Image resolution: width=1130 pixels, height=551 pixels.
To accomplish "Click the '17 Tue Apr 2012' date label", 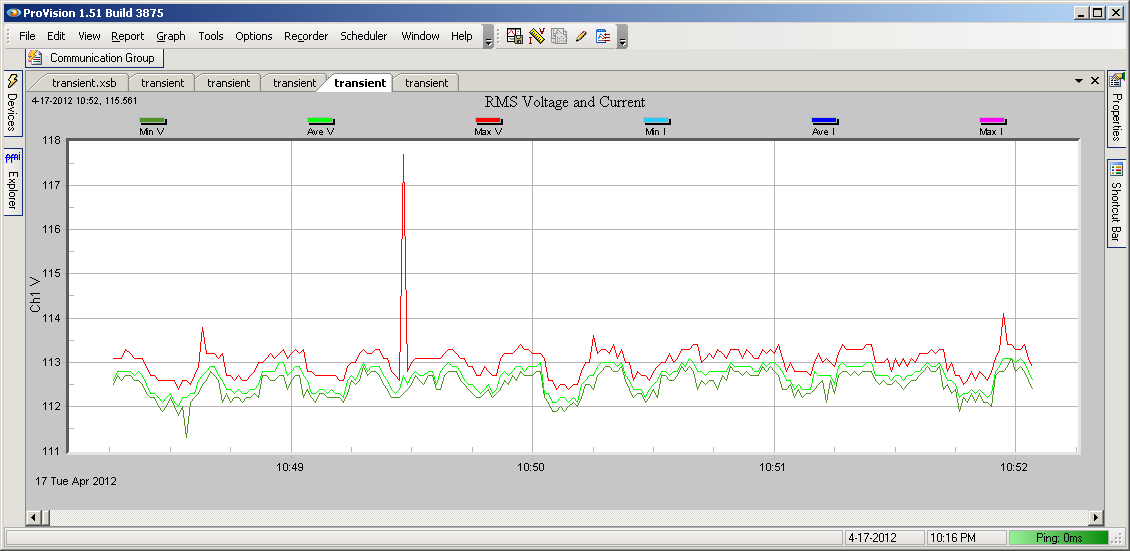I will coord(76,480).
